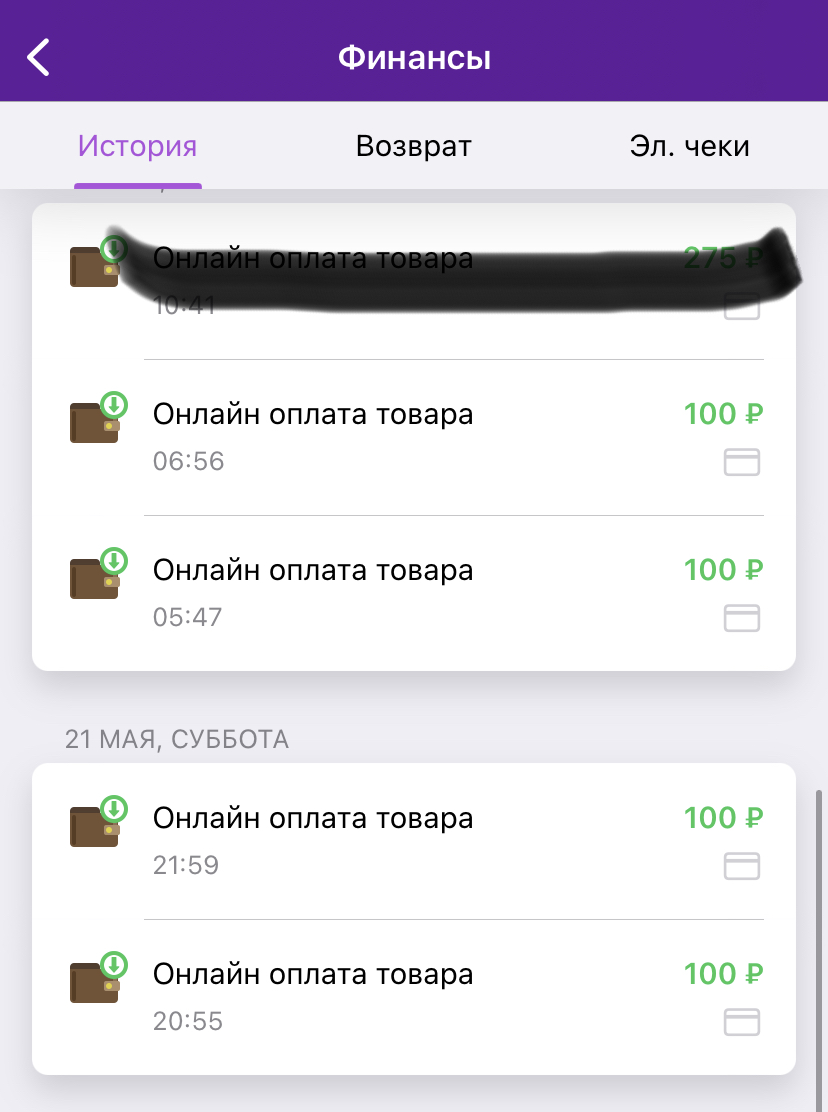Tap card icon under 06:56 amount

click(742, 462)
